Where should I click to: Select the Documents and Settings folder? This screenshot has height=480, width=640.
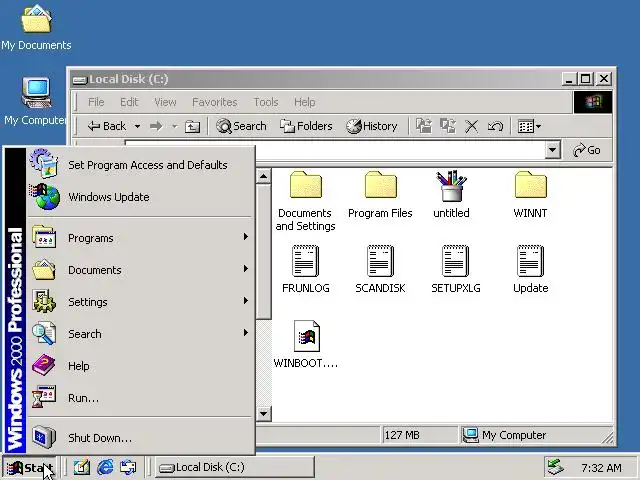[306, 201]
